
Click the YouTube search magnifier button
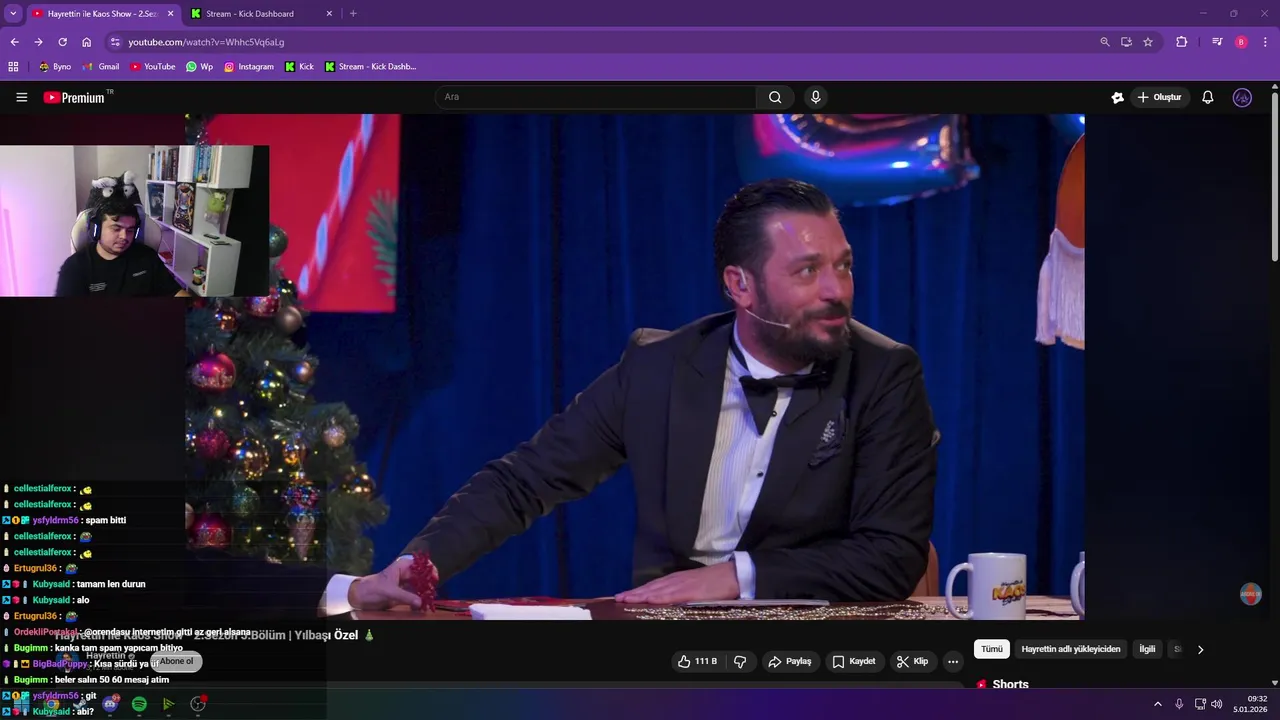(775, 97)
